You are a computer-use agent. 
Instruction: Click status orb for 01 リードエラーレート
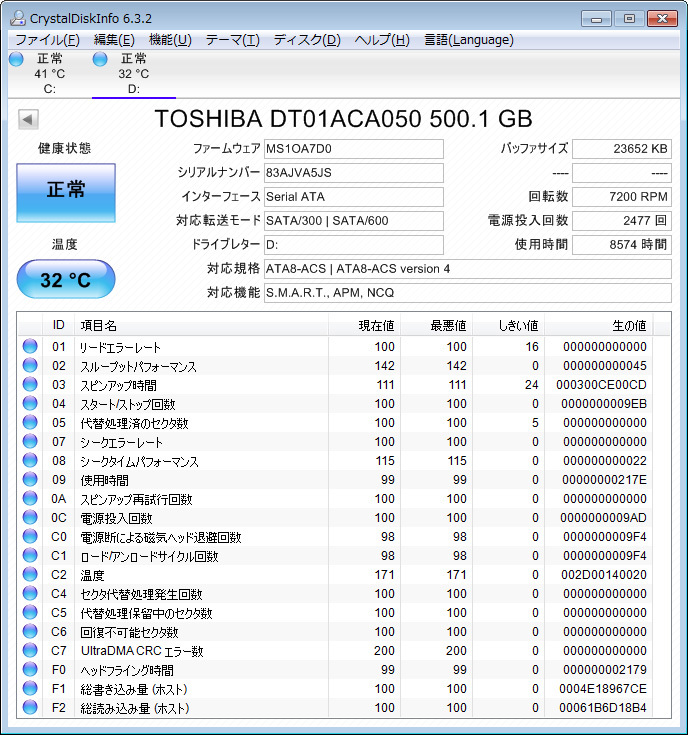[x=30, y=346]
